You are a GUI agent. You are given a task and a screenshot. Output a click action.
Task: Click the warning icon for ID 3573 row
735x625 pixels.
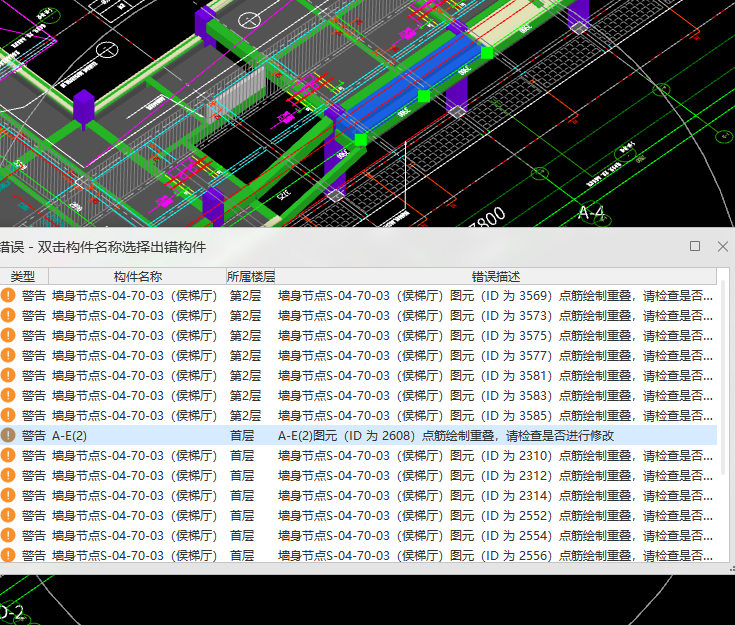[8, 316]
